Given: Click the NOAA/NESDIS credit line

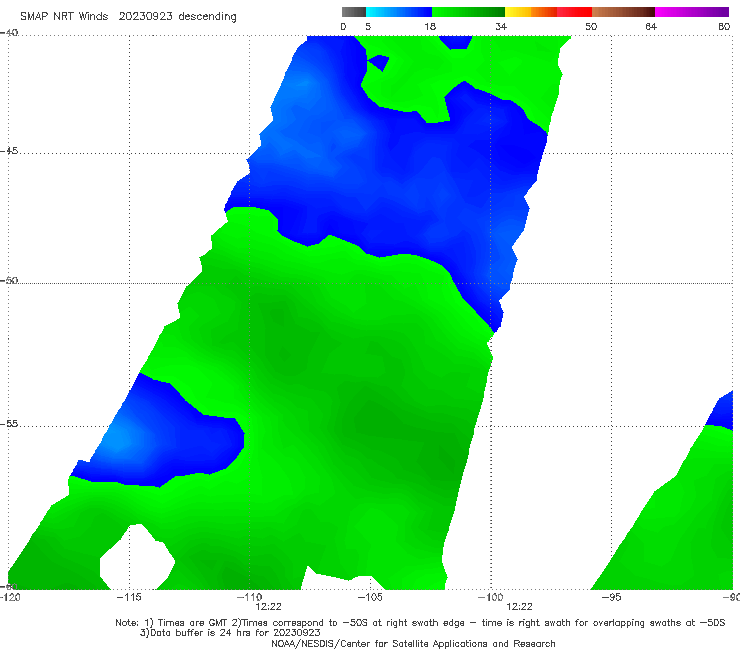Looking at the screenshot, I should pyautogui.click(x=413, y=643).
